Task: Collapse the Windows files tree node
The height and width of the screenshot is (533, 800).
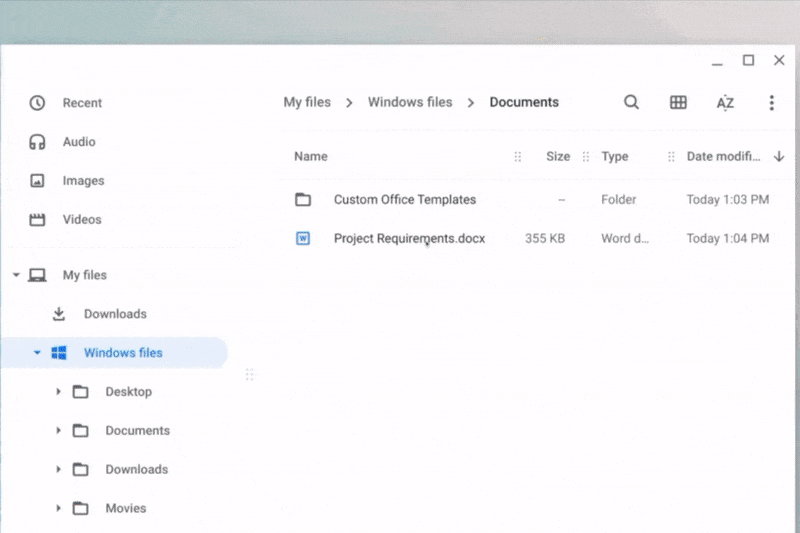Action: 37,353
